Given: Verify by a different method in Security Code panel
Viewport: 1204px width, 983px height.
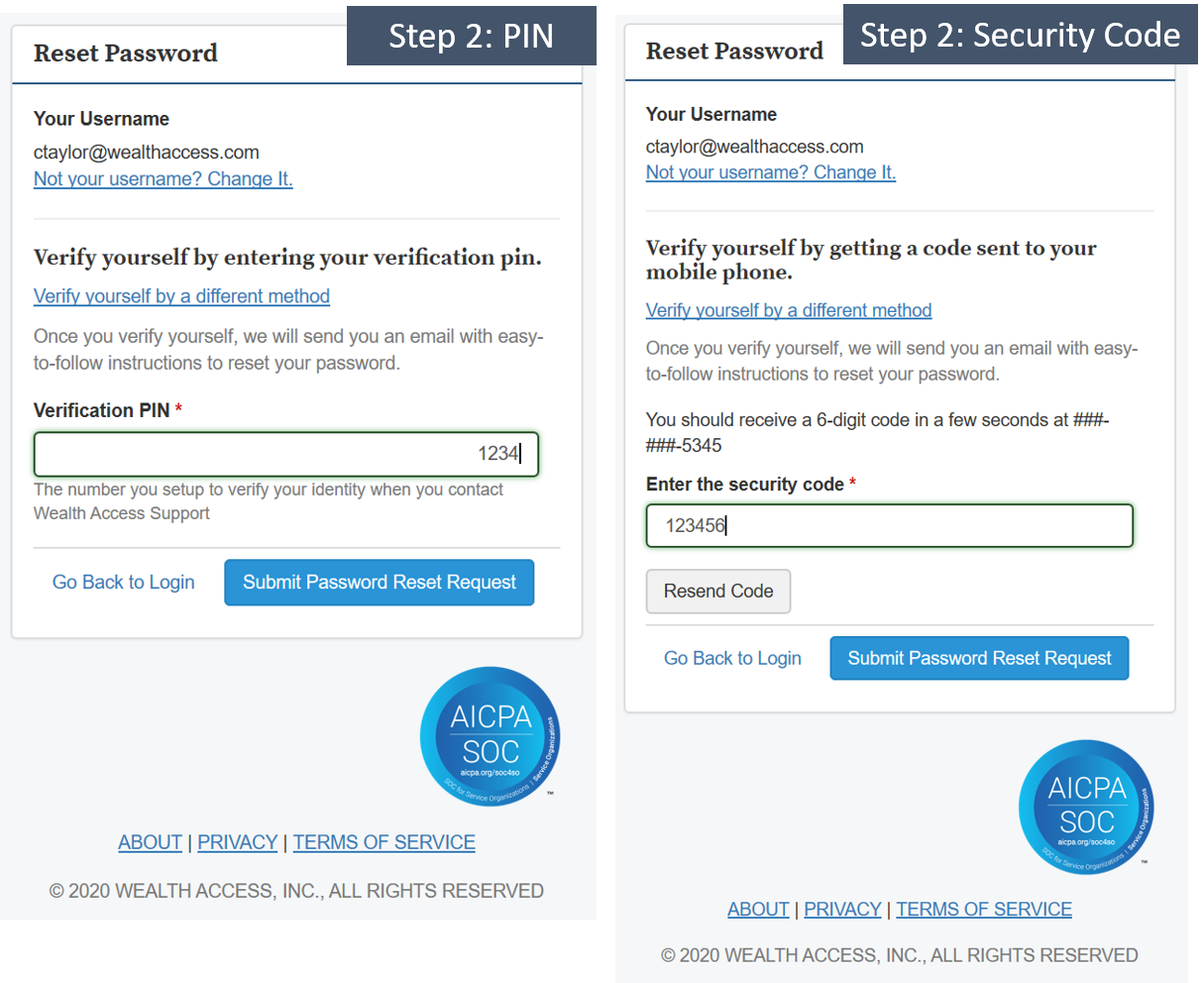Looking at the screenshot, I should tap(789, 310).
